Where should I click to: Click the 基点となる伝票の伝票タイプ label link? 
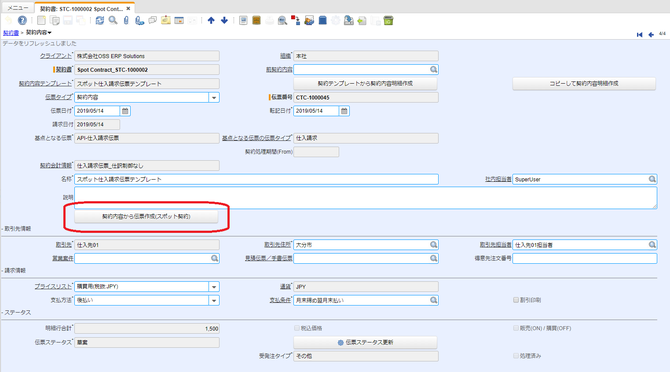256,138
